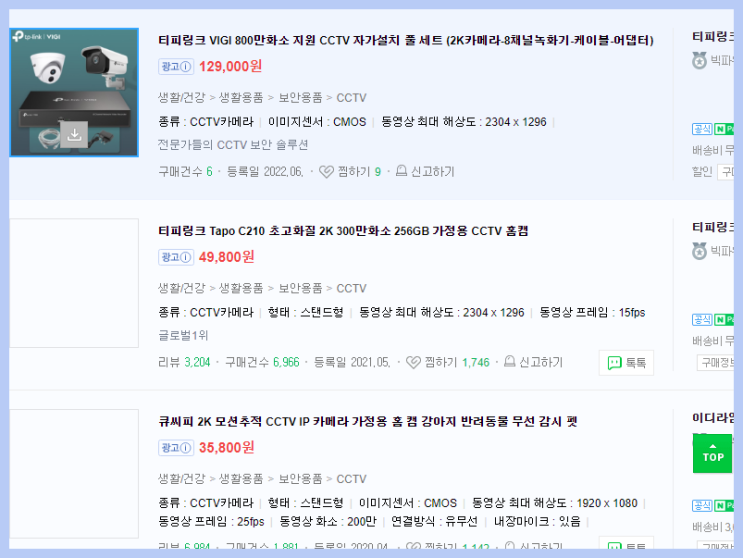Screen dimensions: 743x558
Task: Click the 공식 badge in Tapo seller column
Action: tap(702, 320)
